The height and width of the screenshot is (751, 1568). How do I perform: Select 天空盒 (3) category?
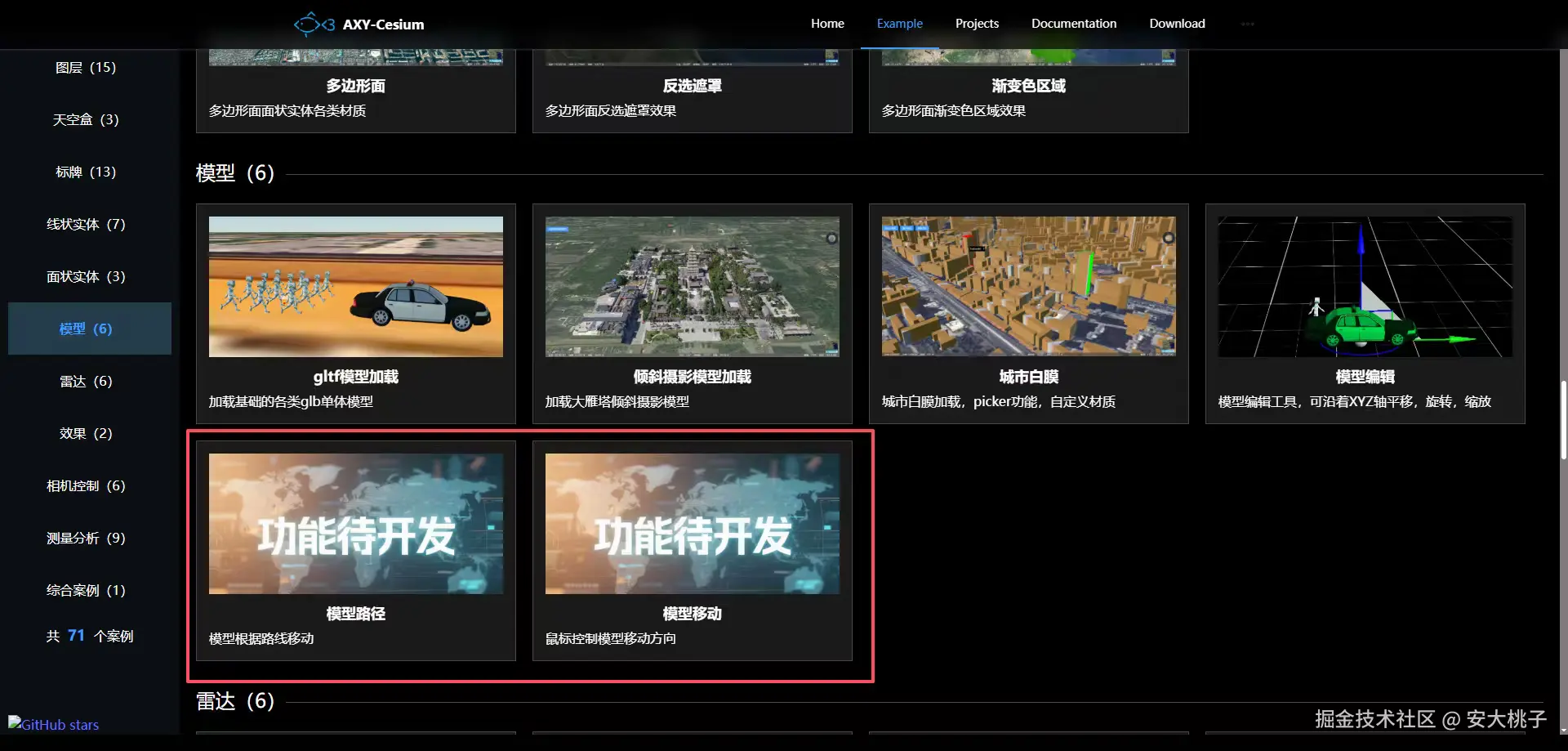coord(86,119)
